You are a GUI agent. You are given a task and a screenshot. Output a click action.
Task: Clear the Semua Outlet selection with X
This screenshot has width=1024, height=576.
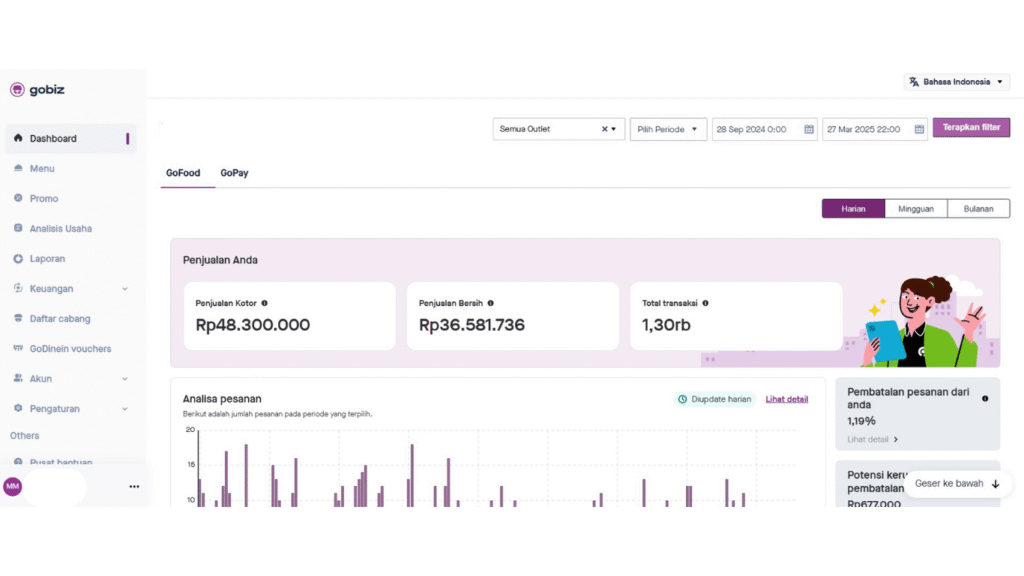coord(604,129)
